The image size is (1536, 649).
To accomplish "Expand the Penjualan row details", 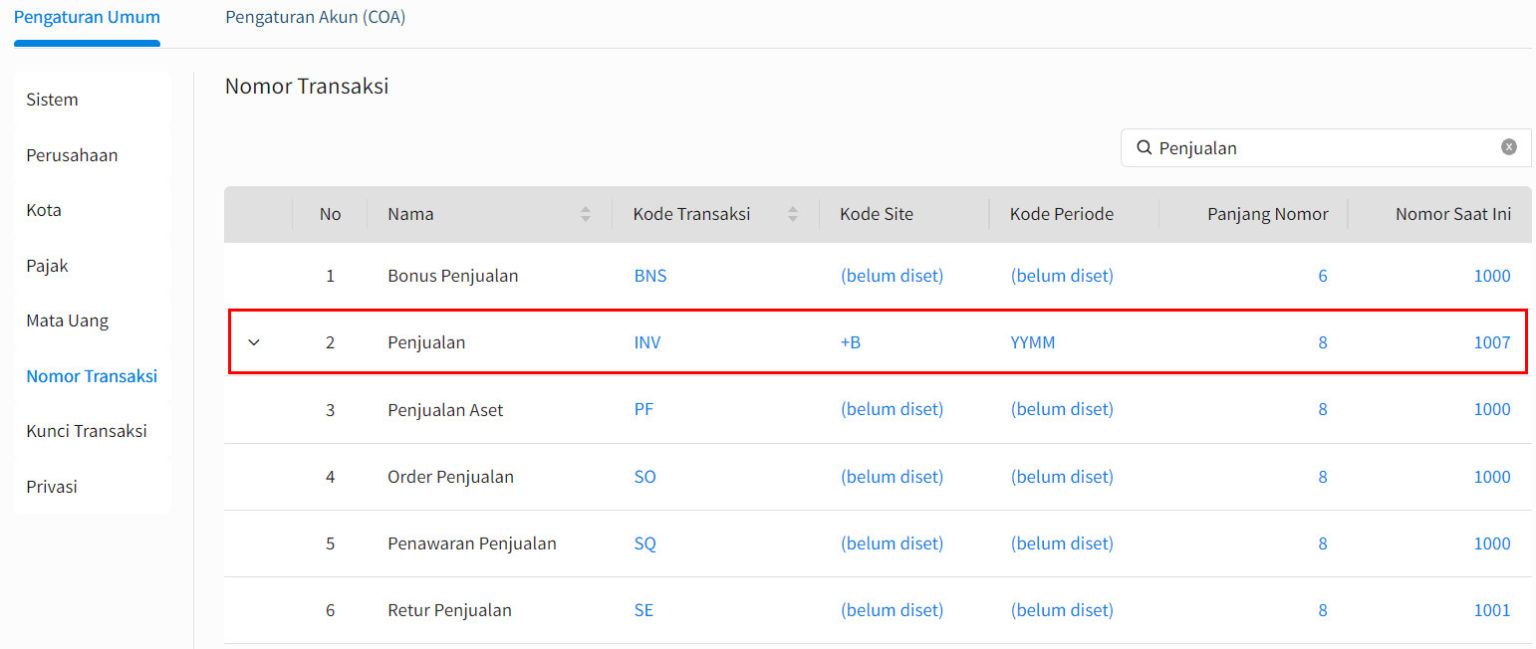I will (x=254, y=342).
